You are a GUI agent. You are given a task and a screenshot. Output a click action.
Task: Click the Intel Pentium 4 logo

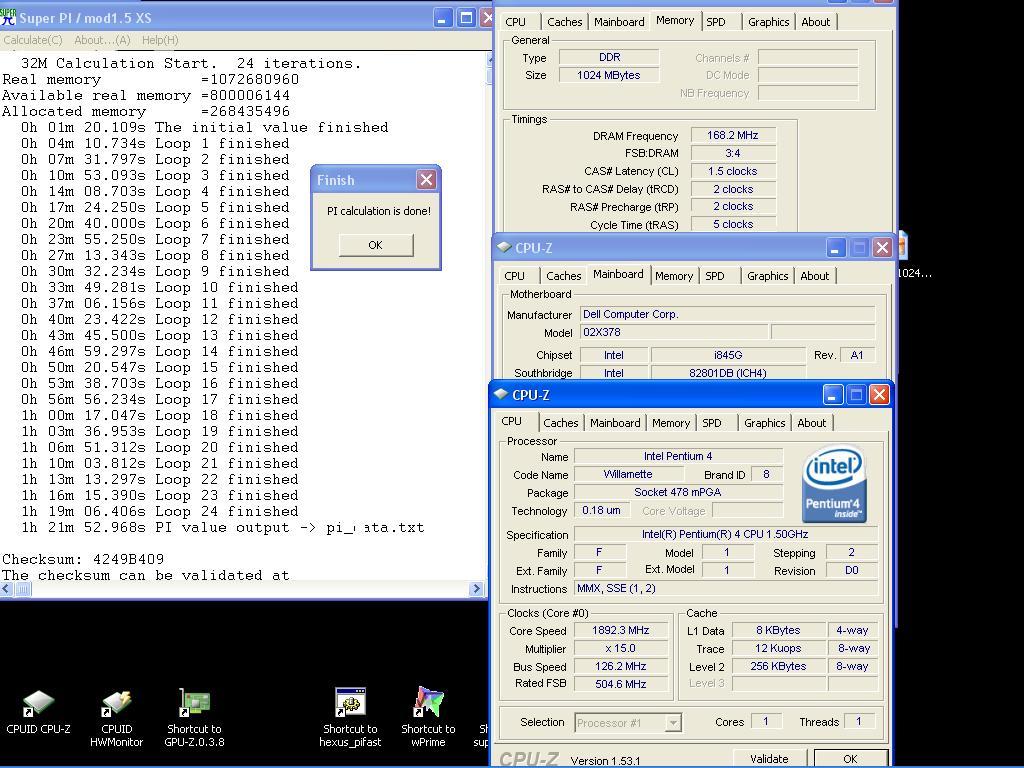pos(834,483)
